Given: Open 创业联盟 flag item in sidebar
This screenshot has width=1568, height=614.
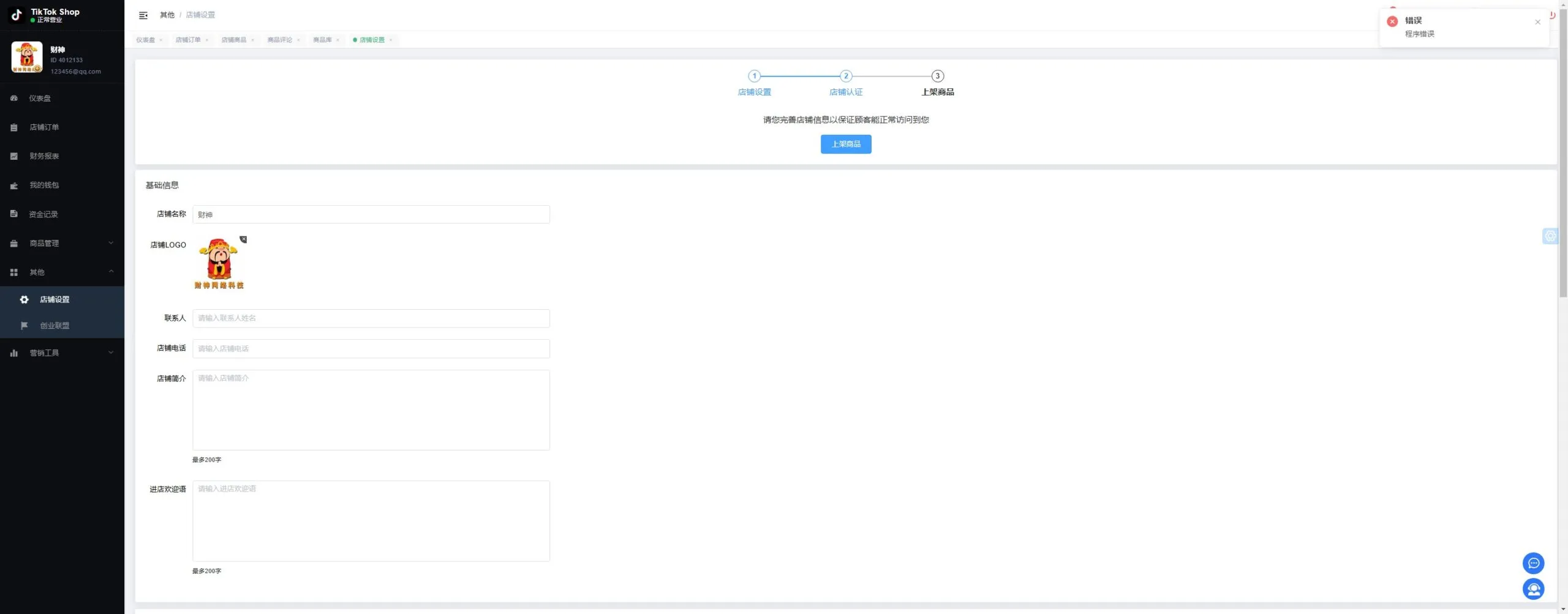Looking at the screenshot, I should (x=62, y=326).
